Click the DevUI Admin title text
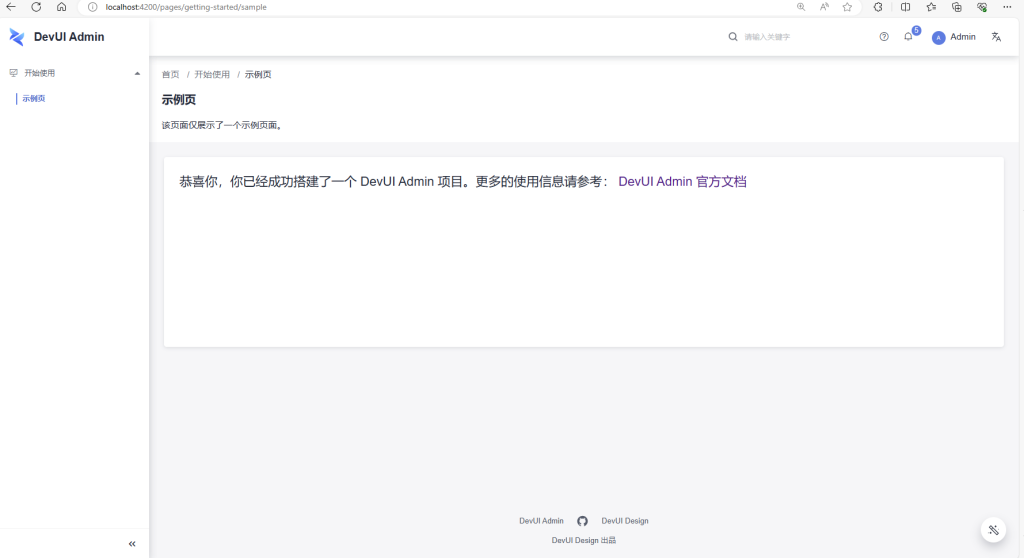 69,37
